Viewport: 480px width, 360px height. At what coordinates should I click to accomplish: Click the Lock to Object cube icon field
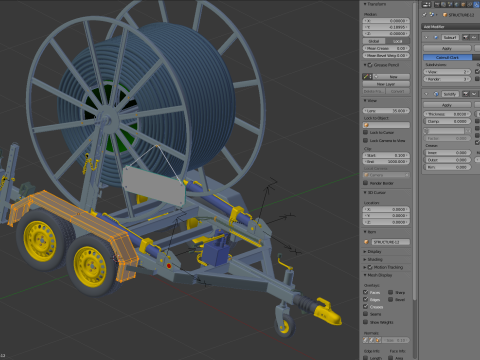[386, 125]
